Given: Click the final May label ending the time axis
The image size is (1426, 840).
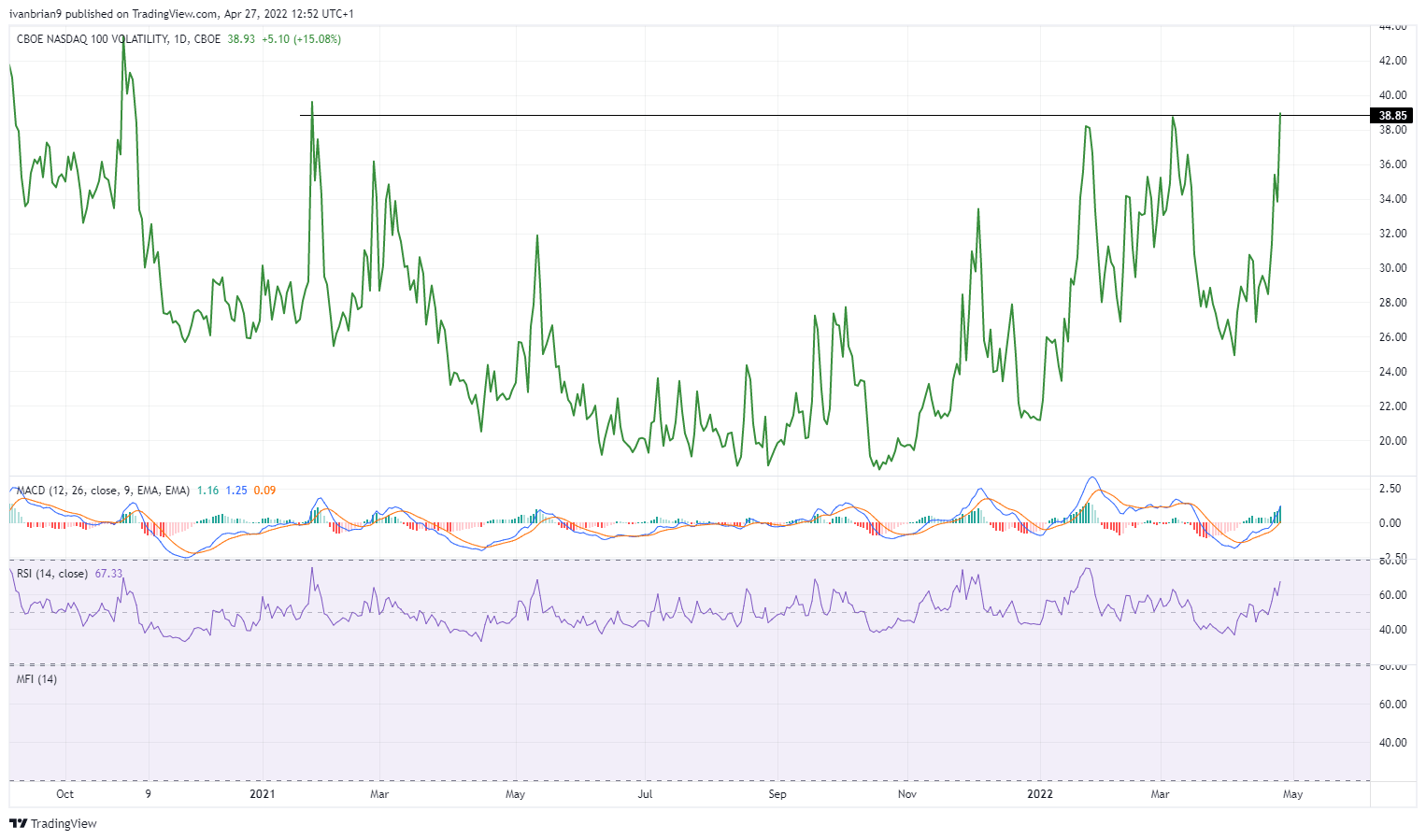Looking at the screenshot, I should 1292,794.
